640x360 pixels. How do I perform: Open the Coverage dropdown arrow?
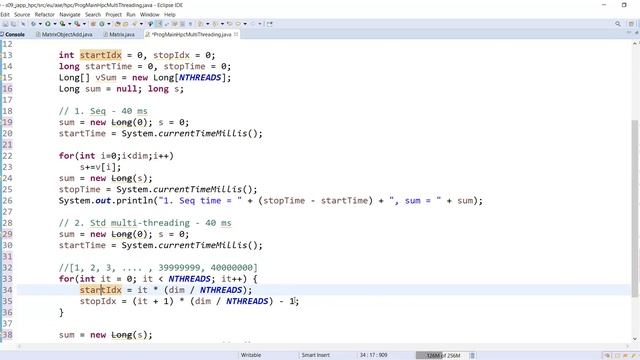(x=69, y=24)
